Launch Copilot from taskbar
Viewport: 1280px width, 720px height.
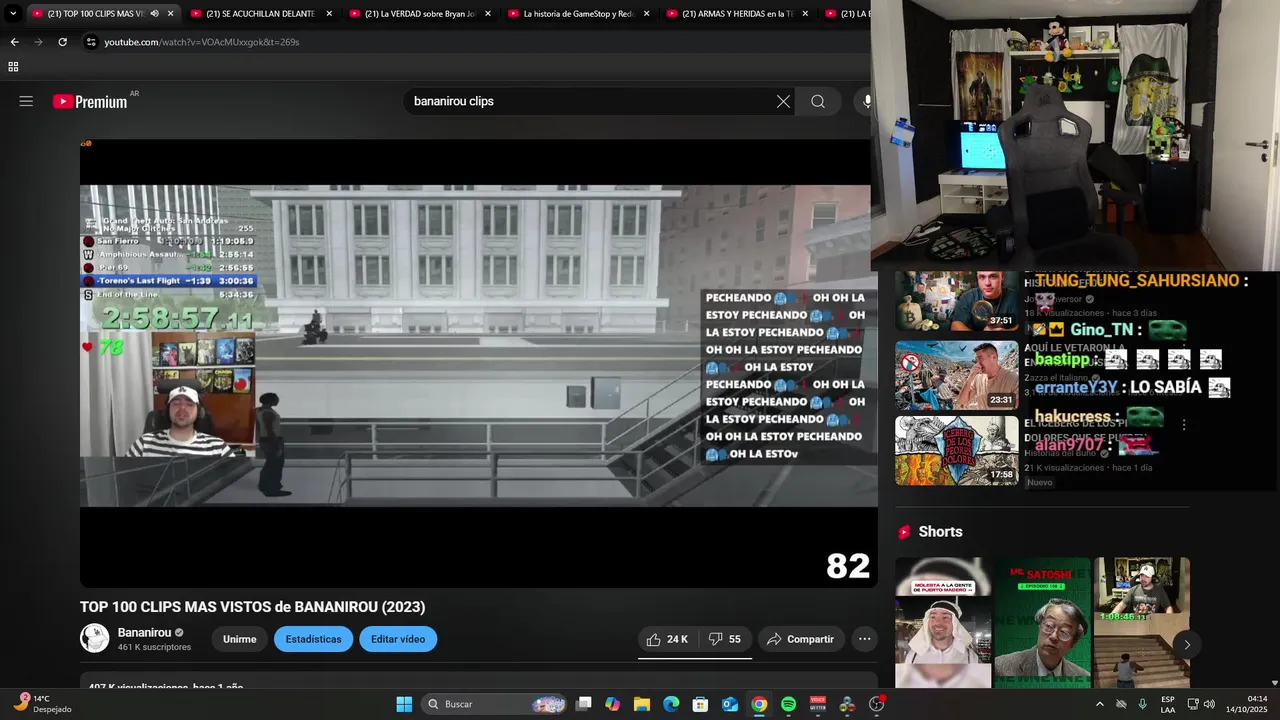(613, 704)
